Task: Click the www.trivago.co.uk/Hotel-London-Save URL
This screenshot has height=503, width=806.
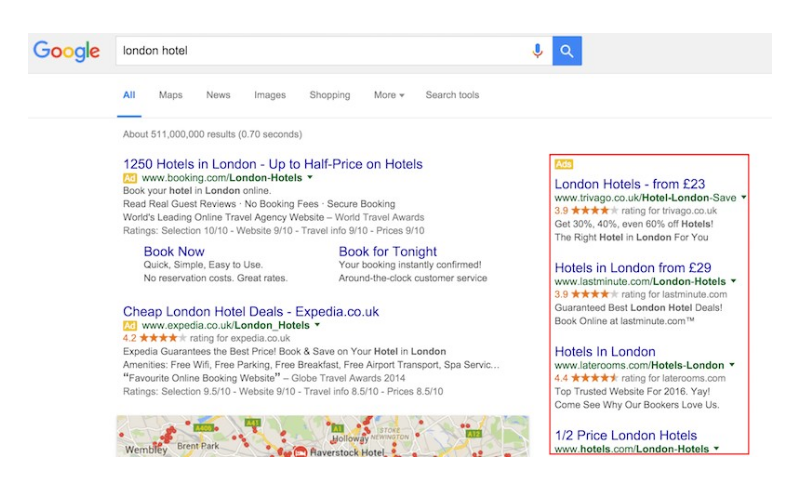Action: (645, 198)
